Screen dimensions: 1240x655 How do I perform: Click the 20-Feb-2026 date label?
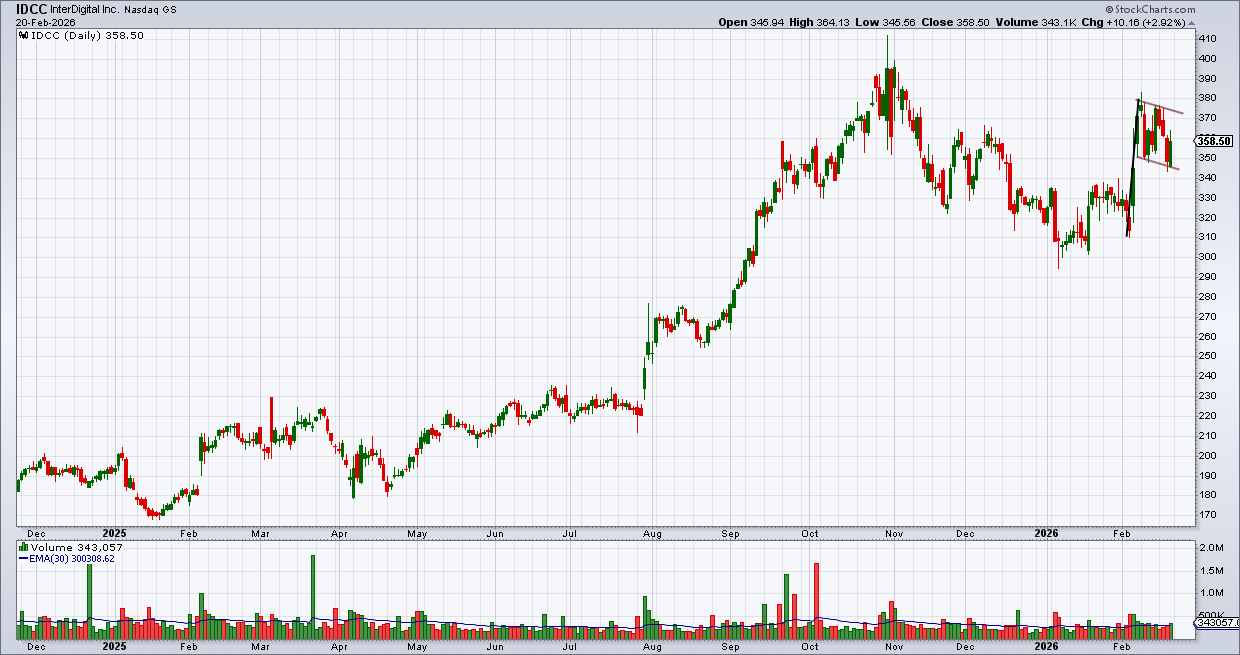pos(46,22)
